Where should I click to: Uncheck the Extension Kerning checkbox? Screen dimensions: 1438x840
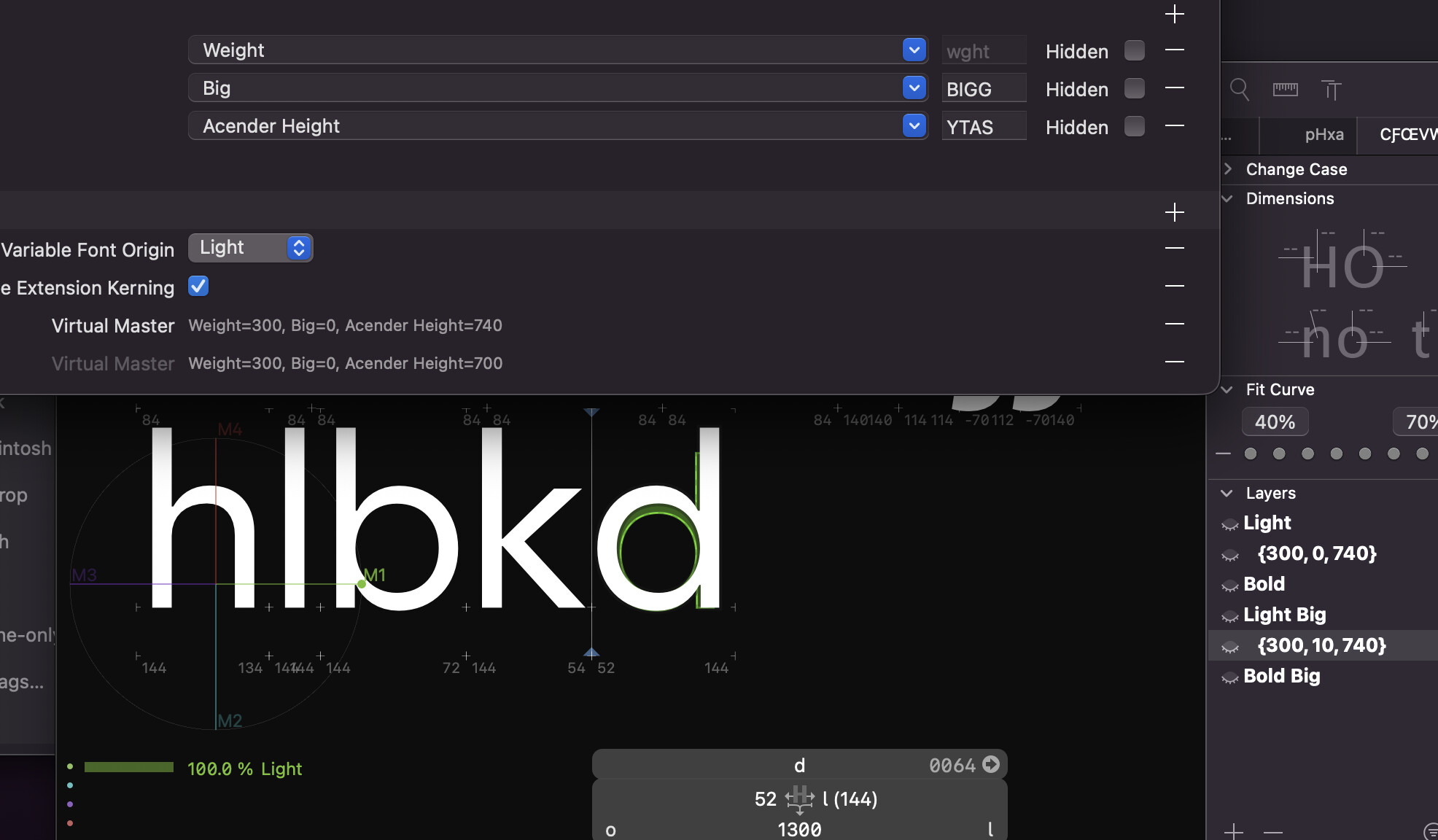click(x=198, y=287)
